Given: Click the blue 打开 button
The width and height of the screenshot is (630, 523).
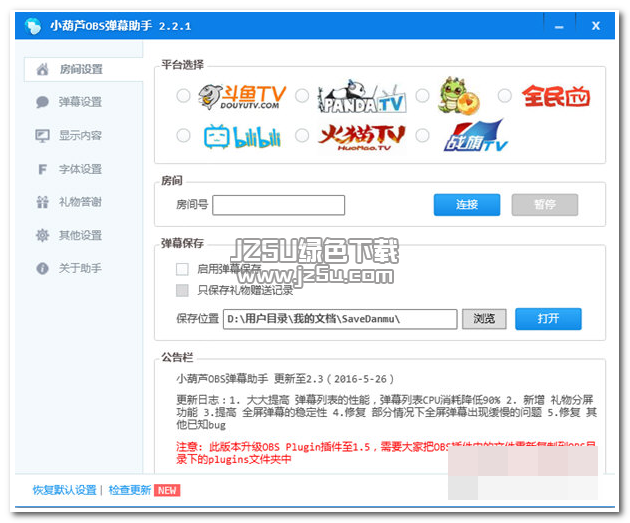Looking at the screenshot, I should (548, 319).
